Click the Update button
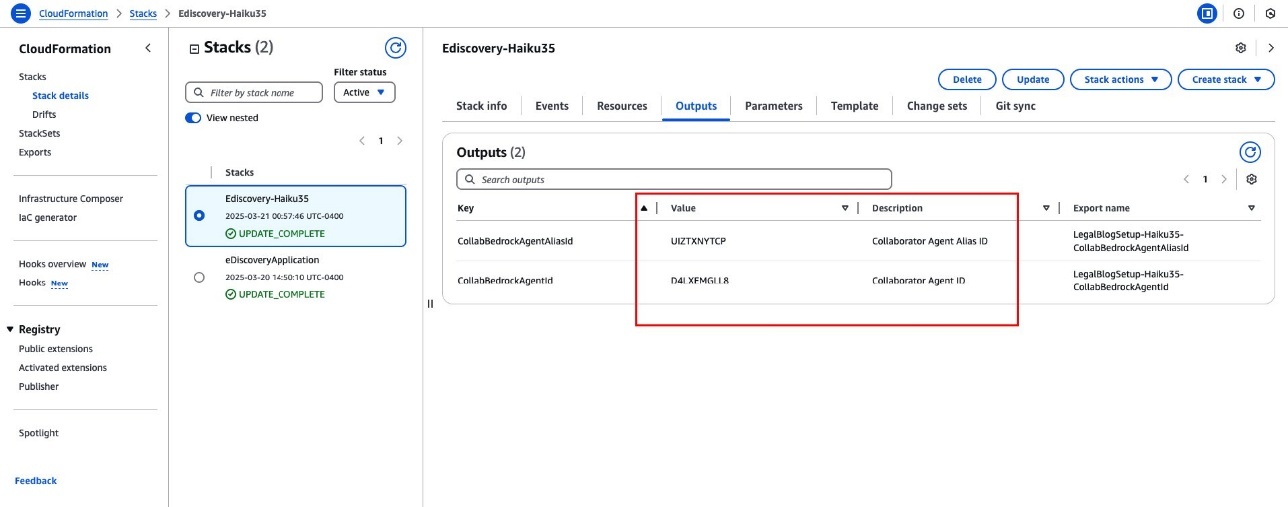 click(1033, 79)
